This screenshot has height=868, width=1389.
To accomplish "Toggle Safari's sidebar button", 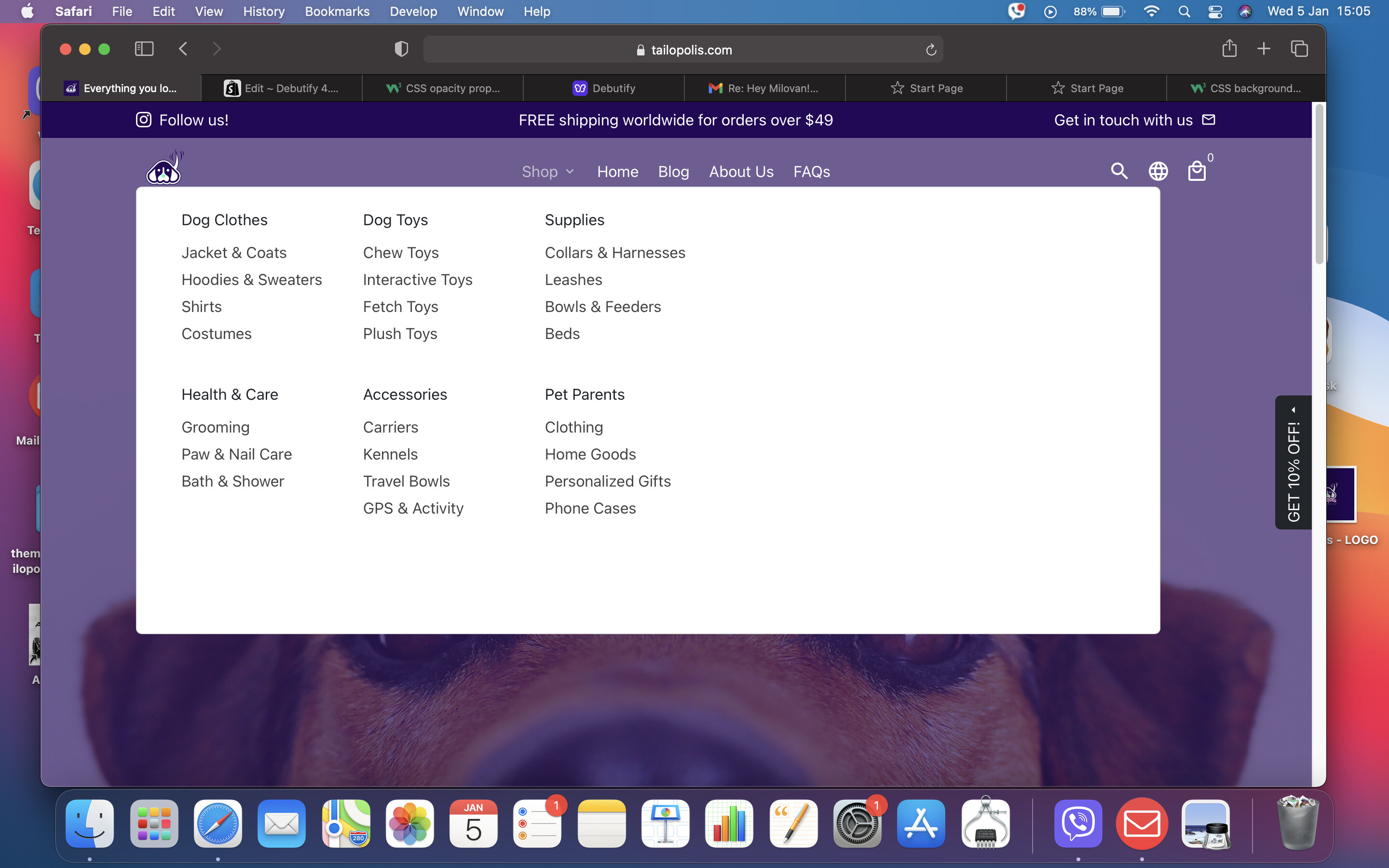I will [x=144, y=49].
